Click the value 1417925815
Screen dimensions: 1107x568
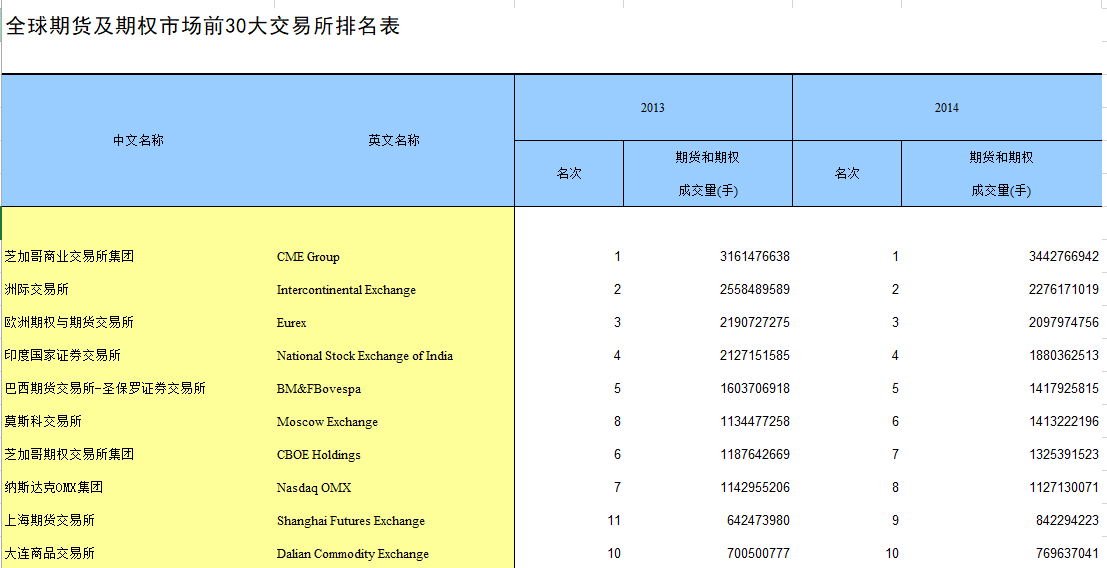click(1064, 388)
